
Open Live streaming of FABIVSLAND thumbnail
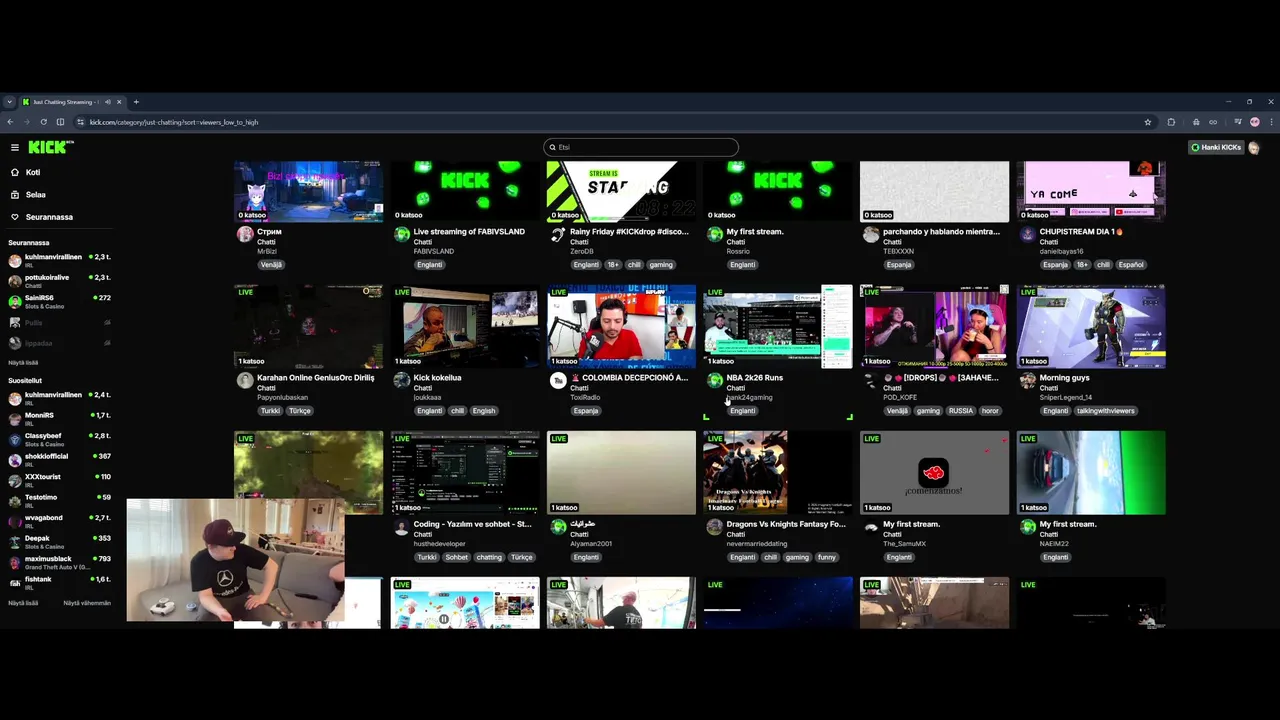[465, 191]
